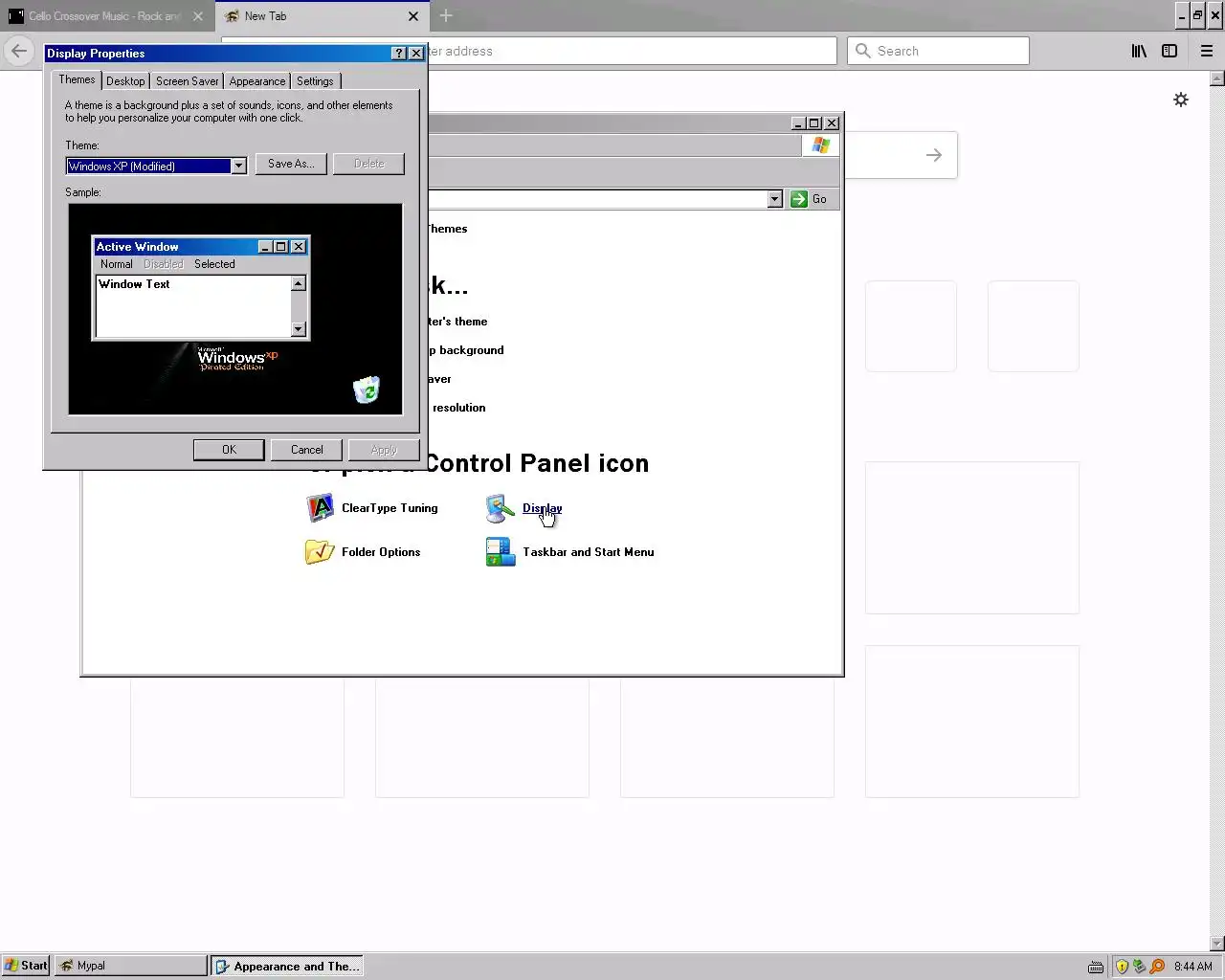The height and width of the screenshot is (980, 1225).
Task: Click the search arrow on new tab page
Action: click(934, 155)
